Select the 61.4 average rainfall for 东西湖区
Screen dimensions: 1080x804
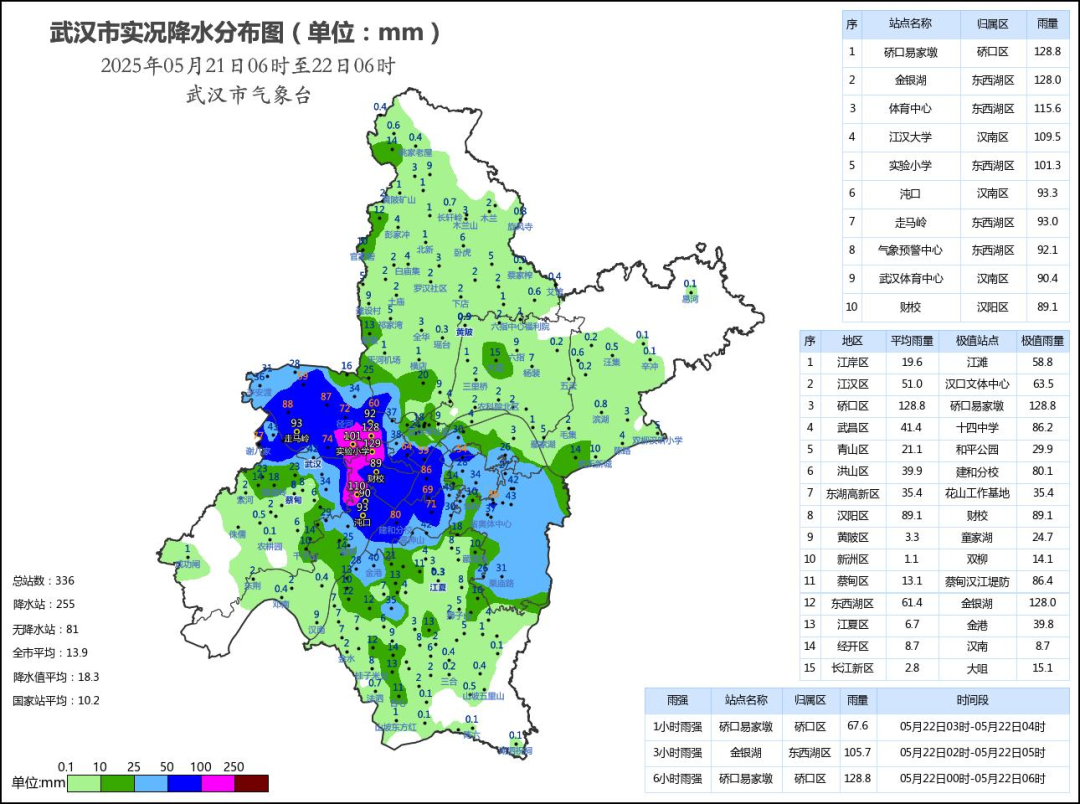click(911, 603)
